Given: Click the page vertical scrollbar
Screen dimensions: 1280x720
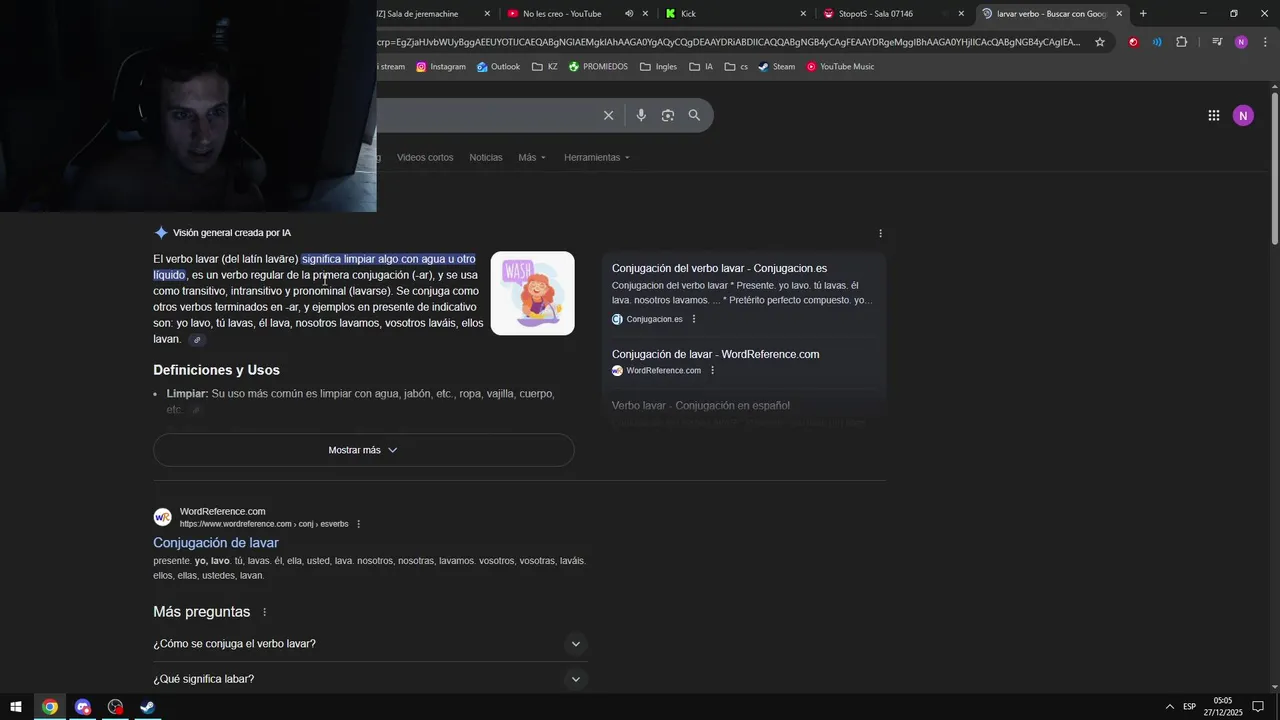Looking at the screenshot, I should tap(1274, 170).
